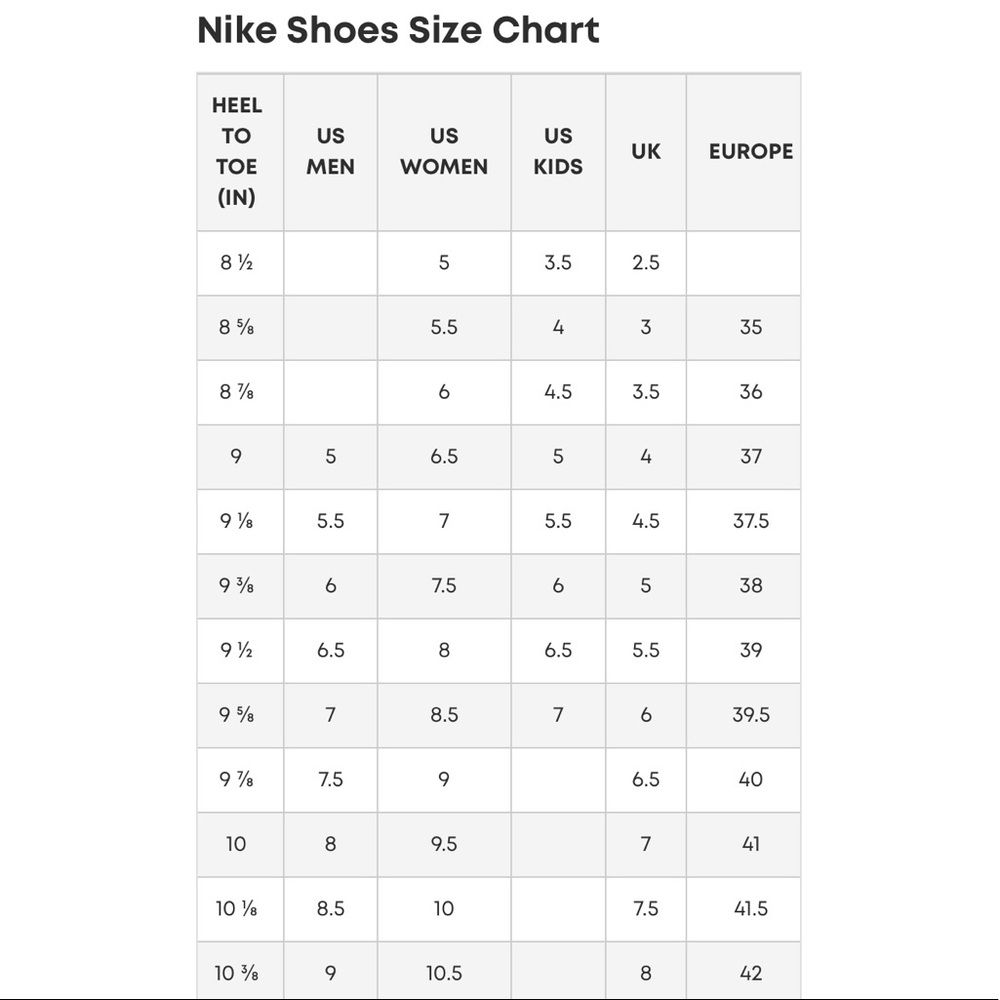The height and width of the screenshot is (1000, 1000).
Task: Click the US Men size 8.5 cell
Action: pos(330,909)
